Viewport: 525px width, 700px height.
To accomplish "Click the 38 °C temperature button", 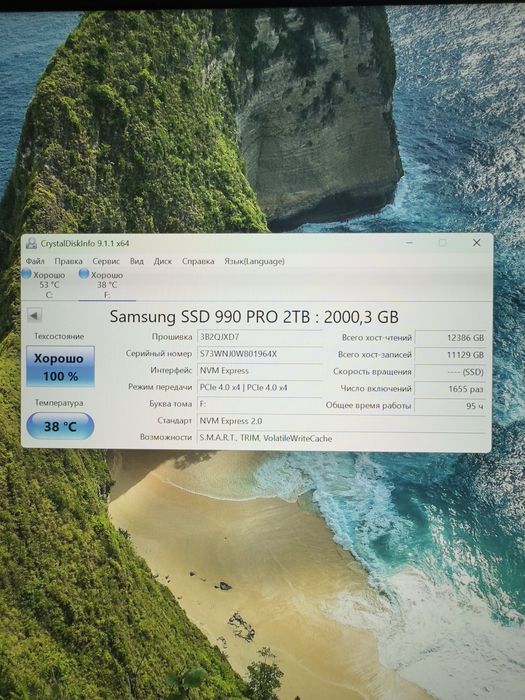I will coord(60,426).
